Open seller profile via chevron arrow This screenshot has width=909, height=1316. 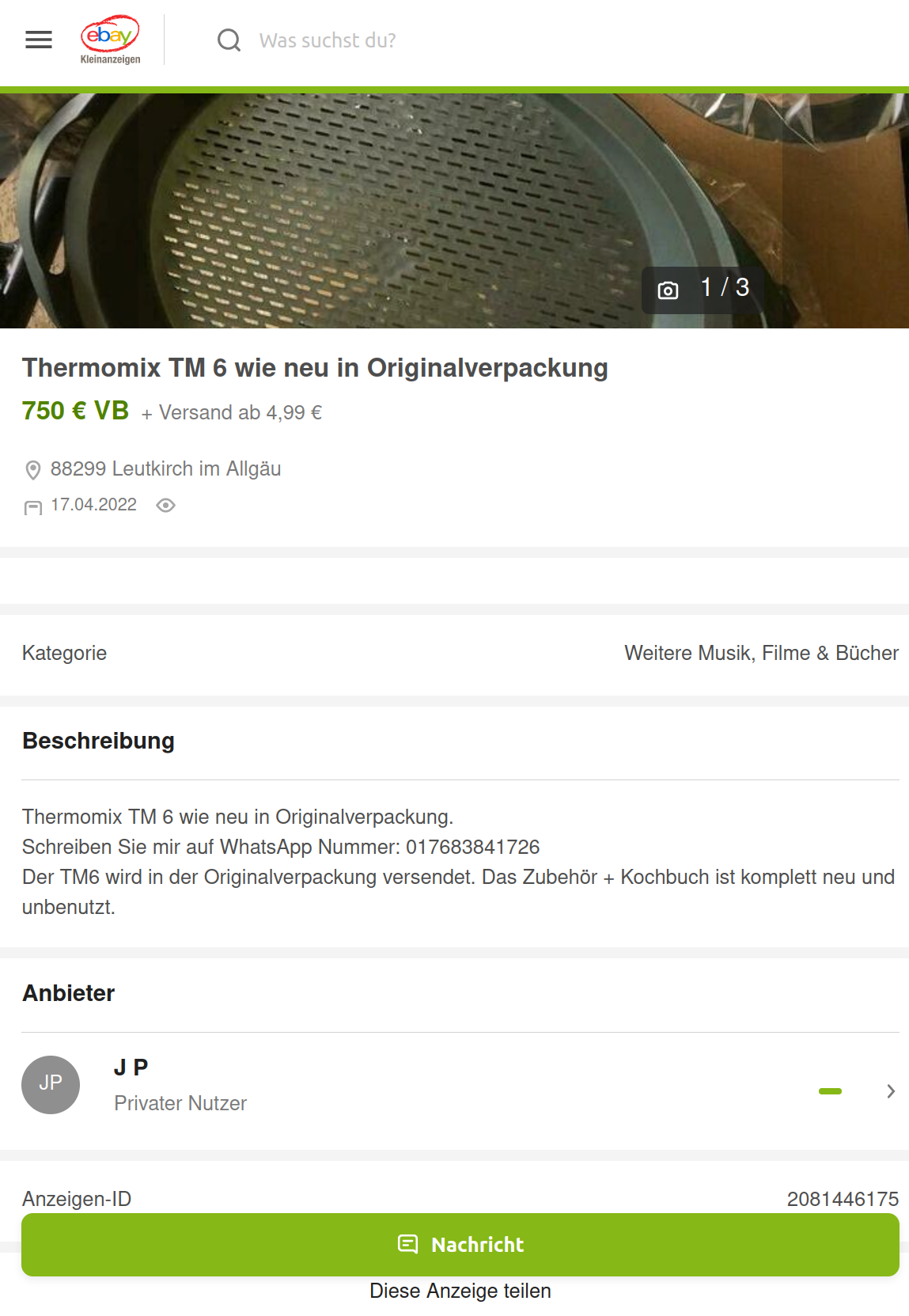point(891,1091)
